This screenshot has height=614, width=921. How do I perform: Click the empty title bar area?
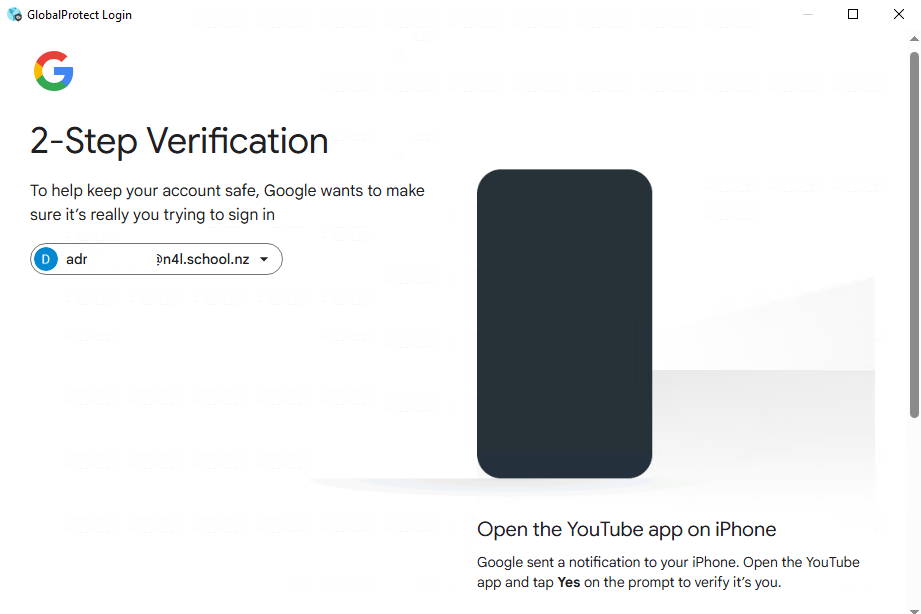(450, 15)
